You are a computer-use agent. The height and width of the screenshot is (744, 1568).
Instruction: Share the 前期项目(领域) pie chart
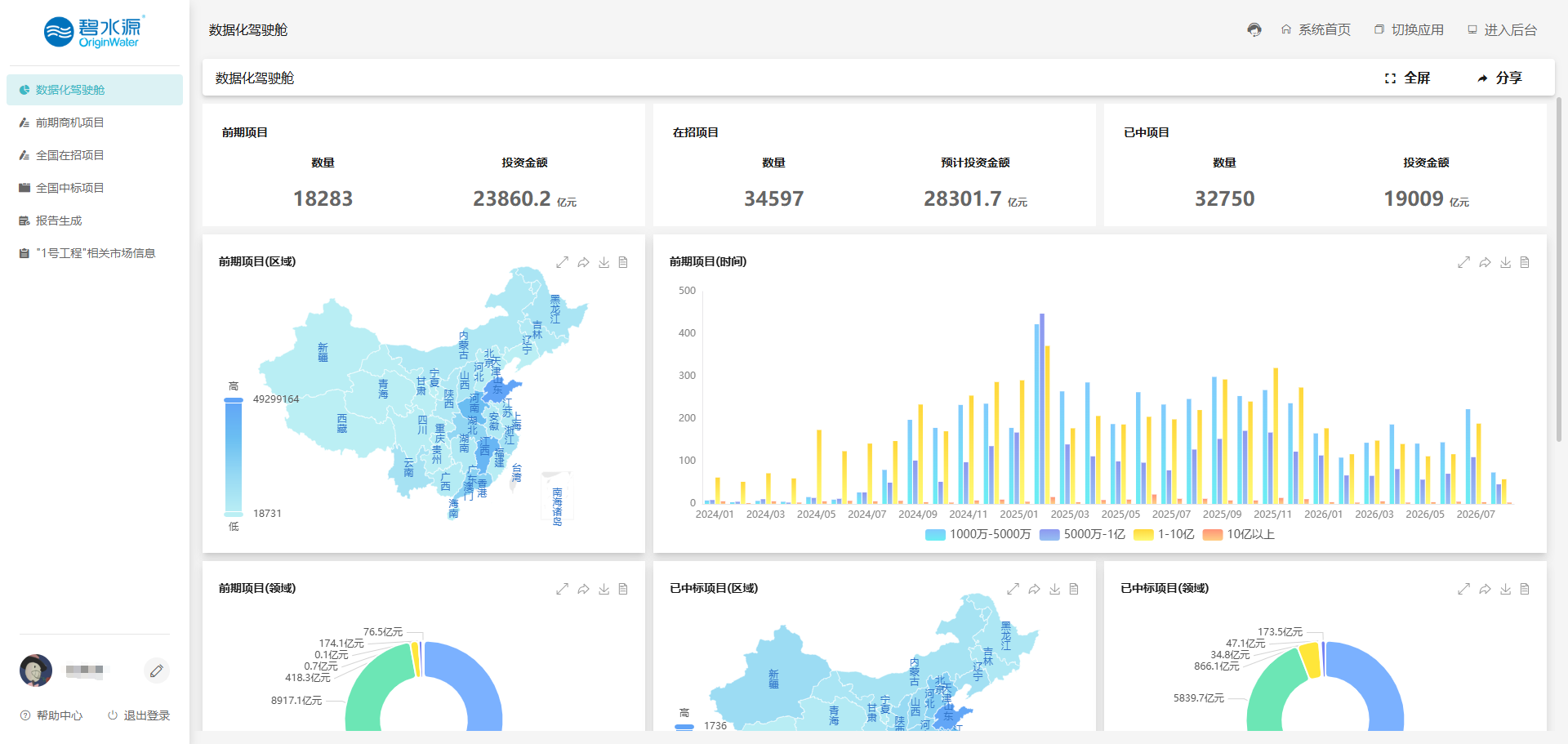coord(583,589)
